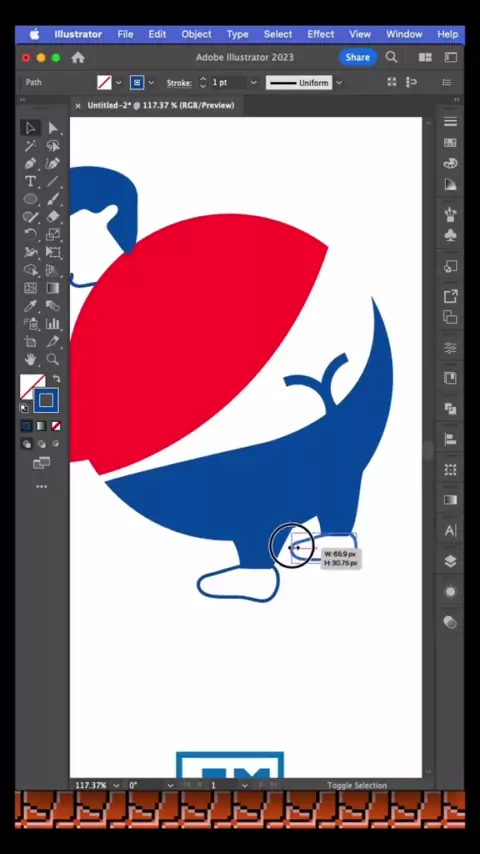Select the Scale tool
The height and width of the screenshot is (854, 480).
click(53, 235)
